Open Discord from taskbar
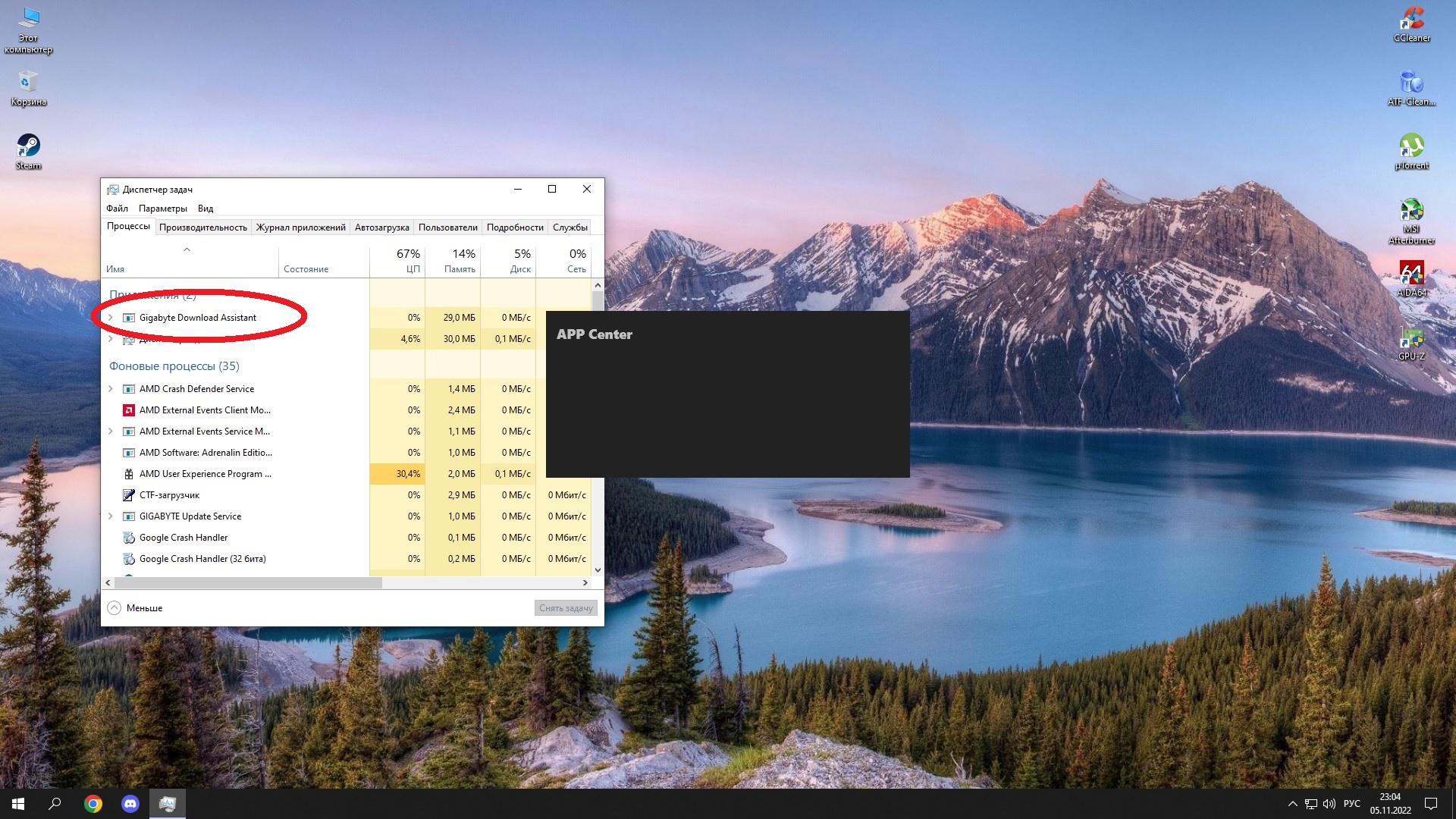This screenshot has height=819, width=1456. click(x=130, y=804)
